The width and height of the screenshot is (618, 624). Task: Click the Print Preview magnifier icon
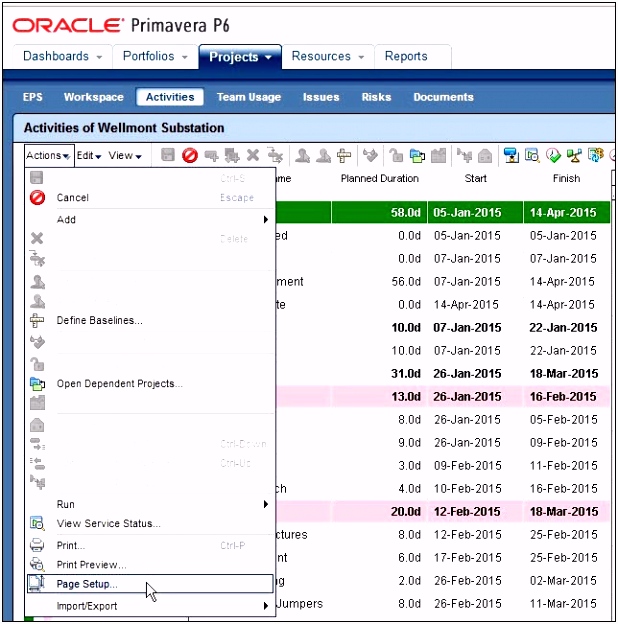click(37, 564)
